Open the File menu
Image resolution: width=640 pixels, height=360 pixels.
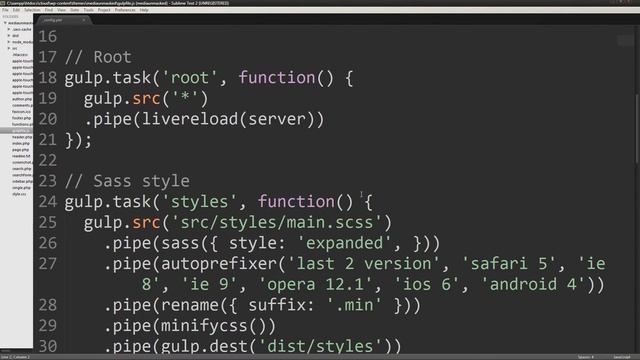point(5,10)
